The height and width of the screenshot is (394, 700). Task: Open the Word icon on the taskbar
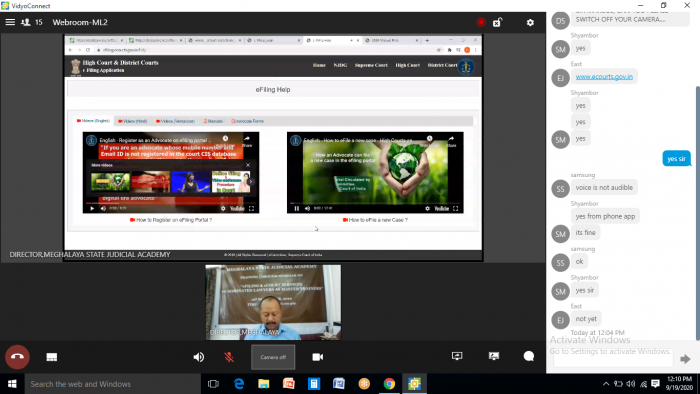pyautogui.click(x=339, y=384)
